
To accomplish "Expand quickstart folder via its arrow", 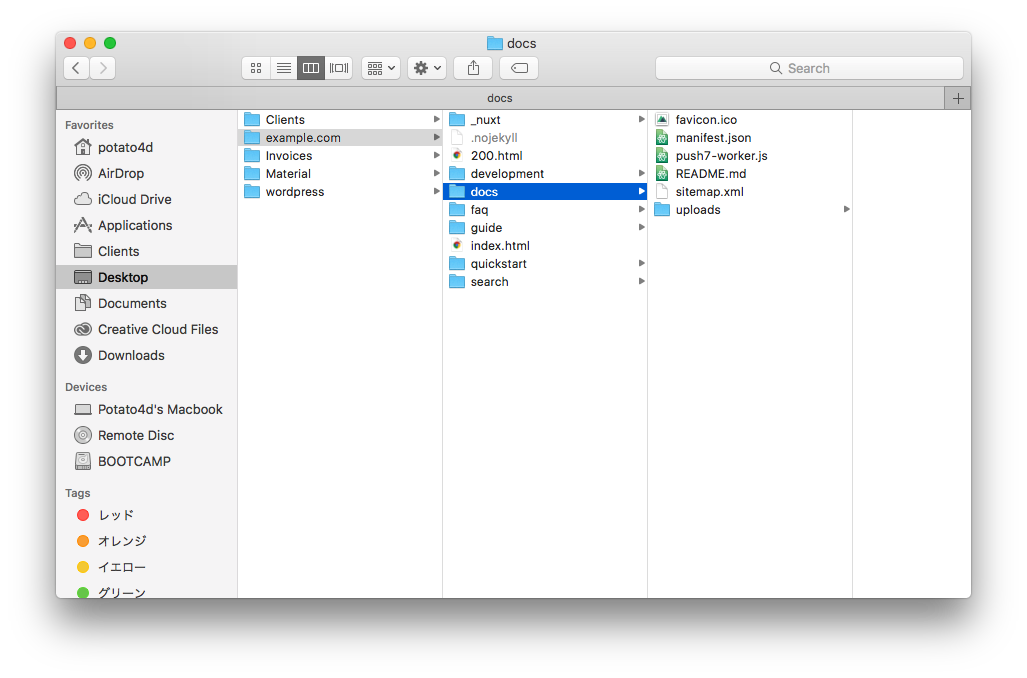I will click(x=642, y=263).
